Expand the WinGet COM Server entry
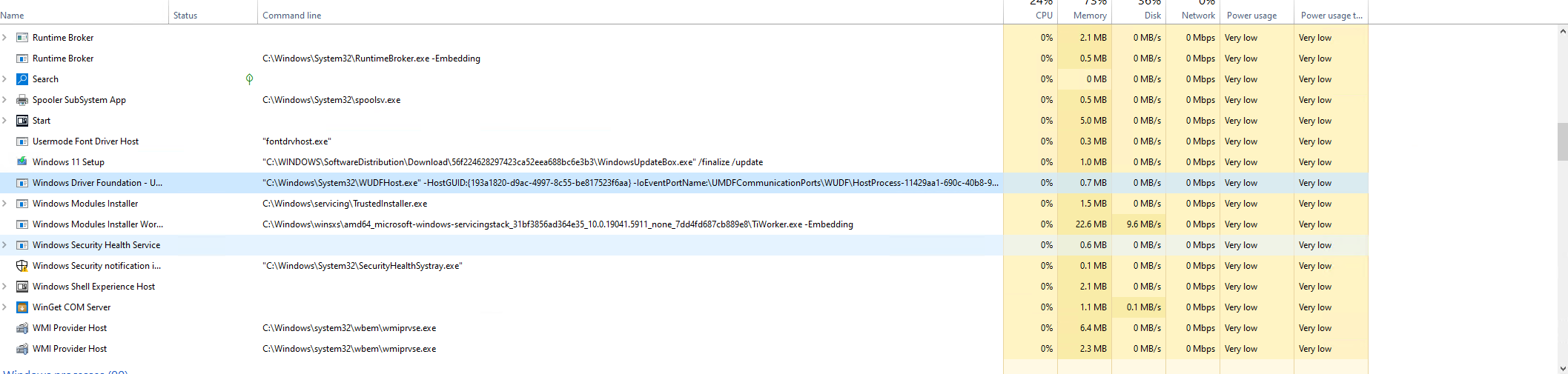The height and width of the screenshot is (374, 1568). pos(4,307)
